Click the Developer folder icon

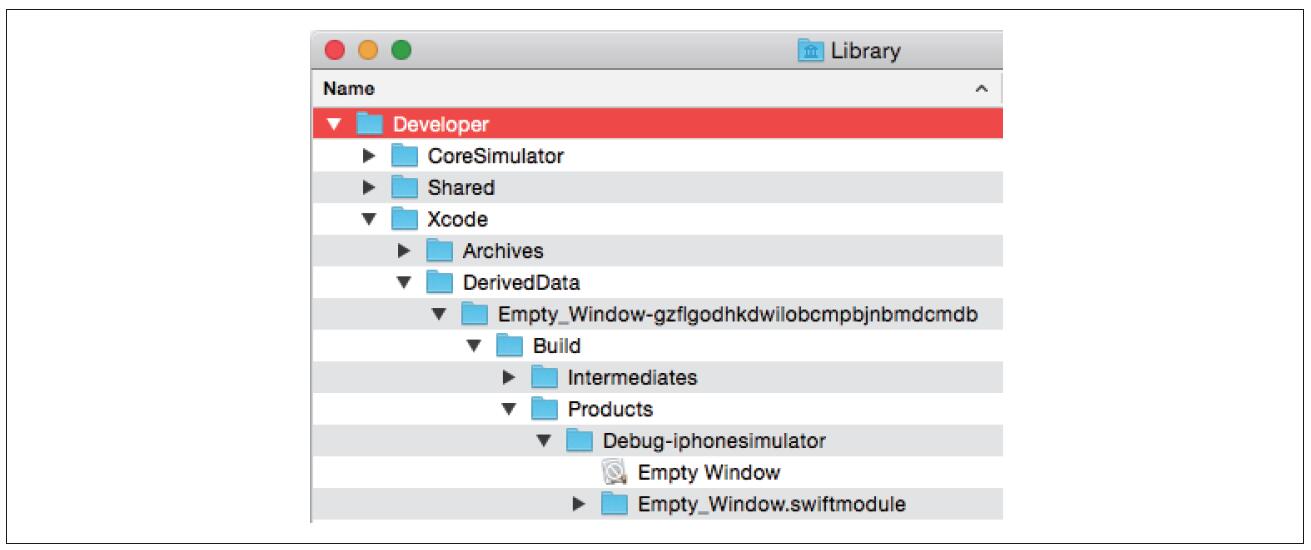coord(370,124)
